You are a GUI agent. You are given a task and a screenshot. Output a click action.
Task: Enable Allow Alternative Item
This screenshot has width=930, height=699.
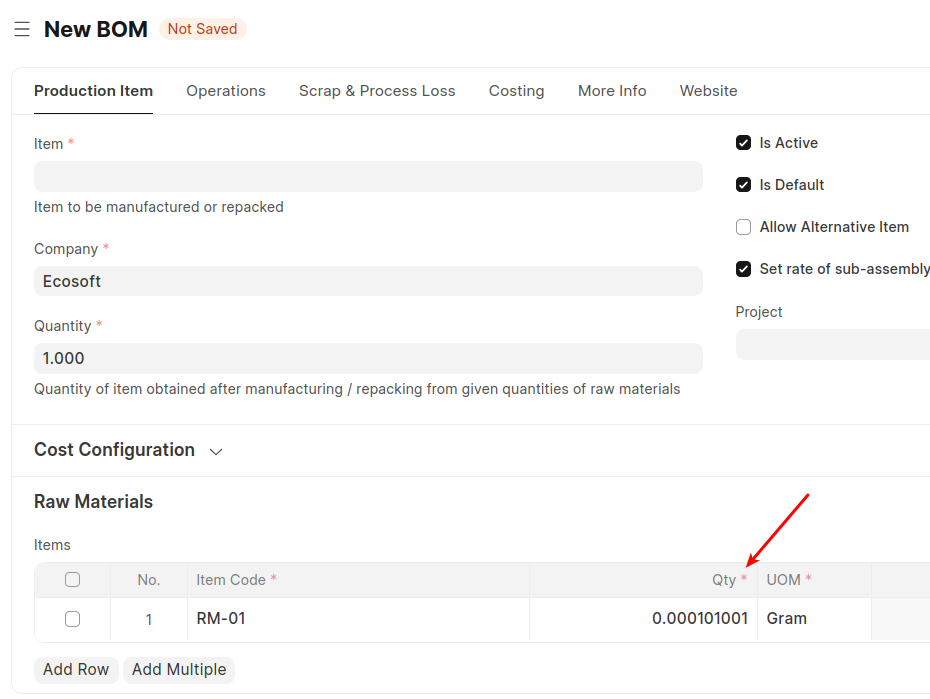(743, 227)
